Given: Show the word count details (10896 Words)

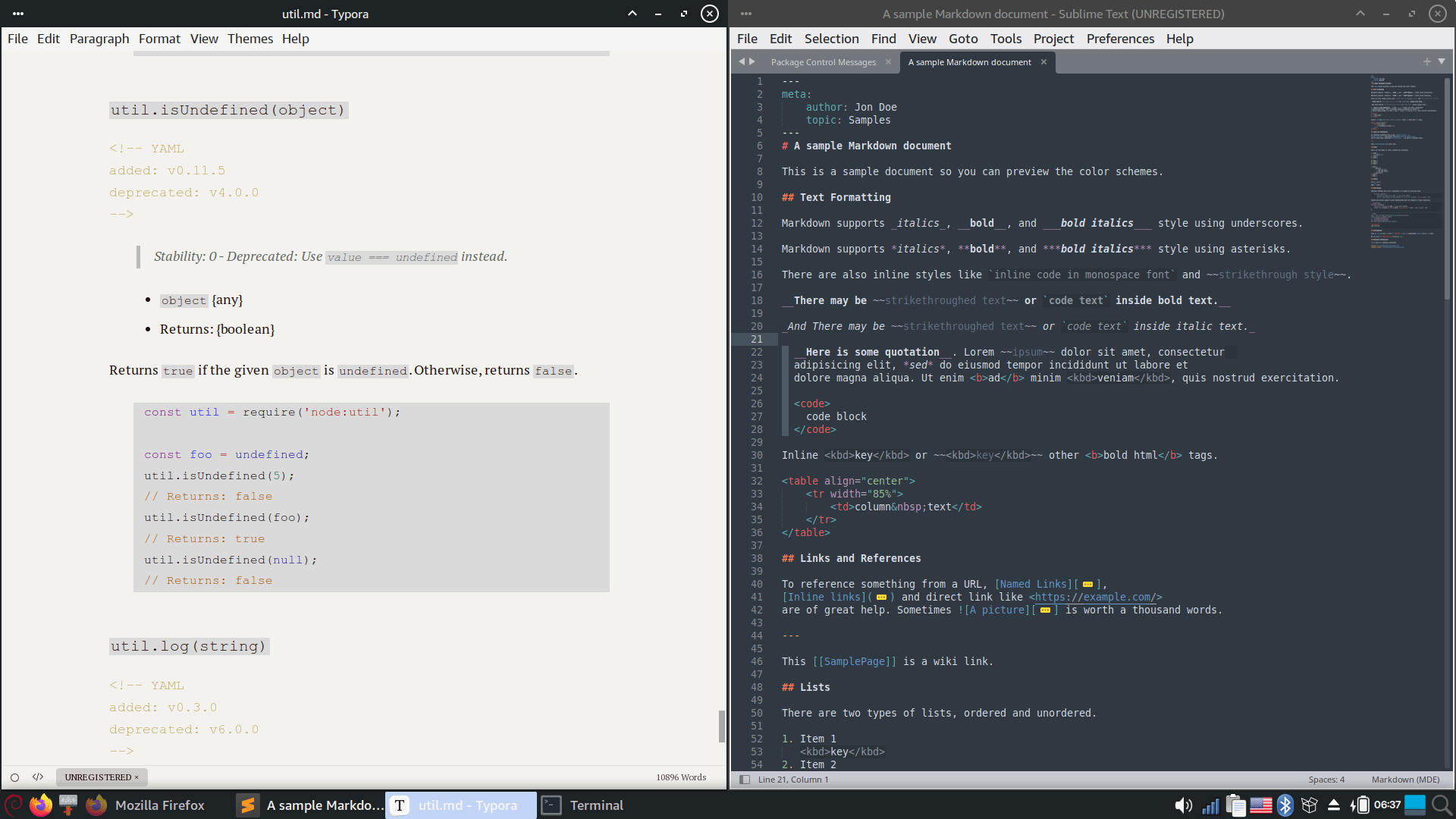Looking at the screenshot, I should (680, 777).
